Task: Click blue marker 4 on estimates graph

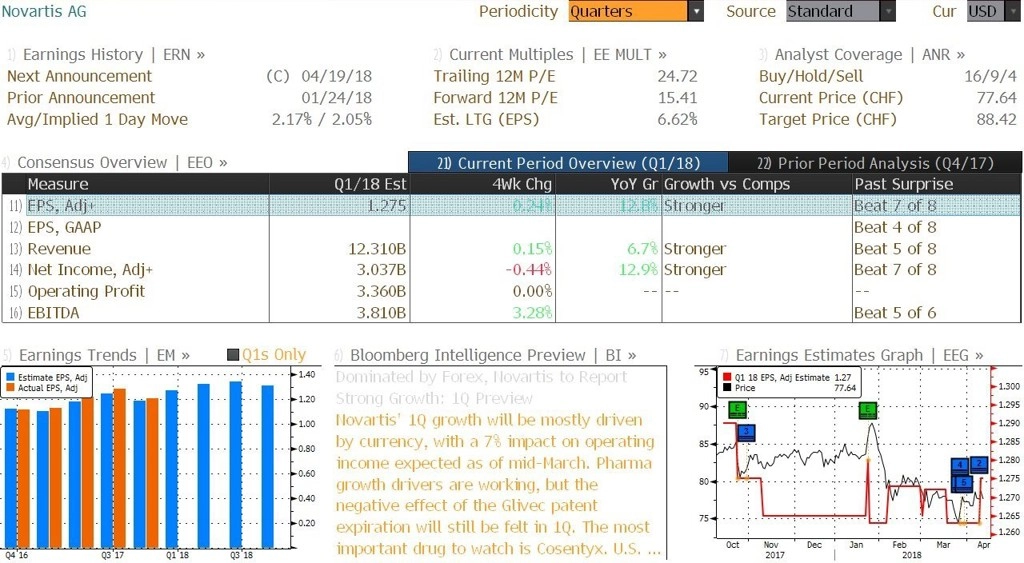Action: tap(960, 466)
